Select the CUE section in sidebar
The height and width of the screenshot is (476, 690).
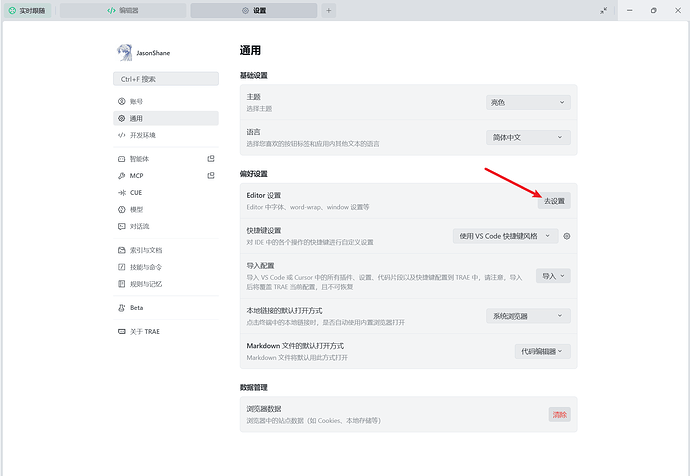(x=165, y=193)
